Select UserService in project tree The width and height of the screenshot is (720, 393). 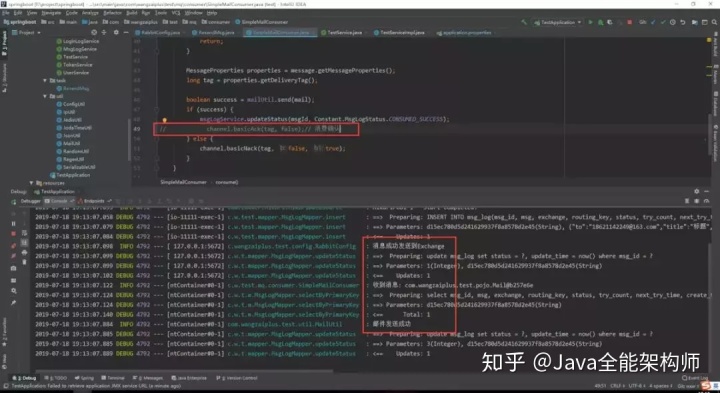tap(73, 73)
